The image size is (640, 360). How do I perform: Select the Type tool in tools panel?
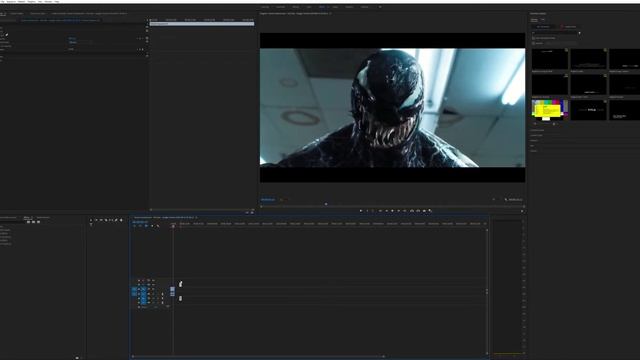[x=91, y=224]
